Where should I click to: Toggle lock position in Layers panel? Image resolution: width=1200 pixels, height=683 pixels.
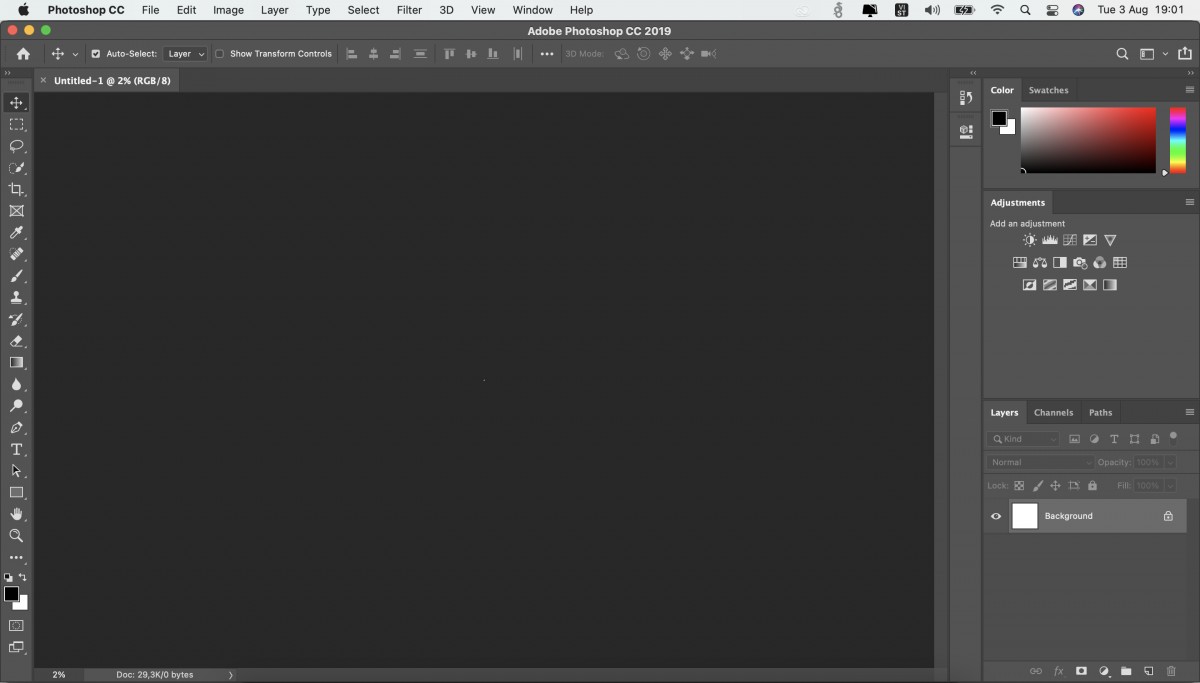click(x=1055, y=486)
